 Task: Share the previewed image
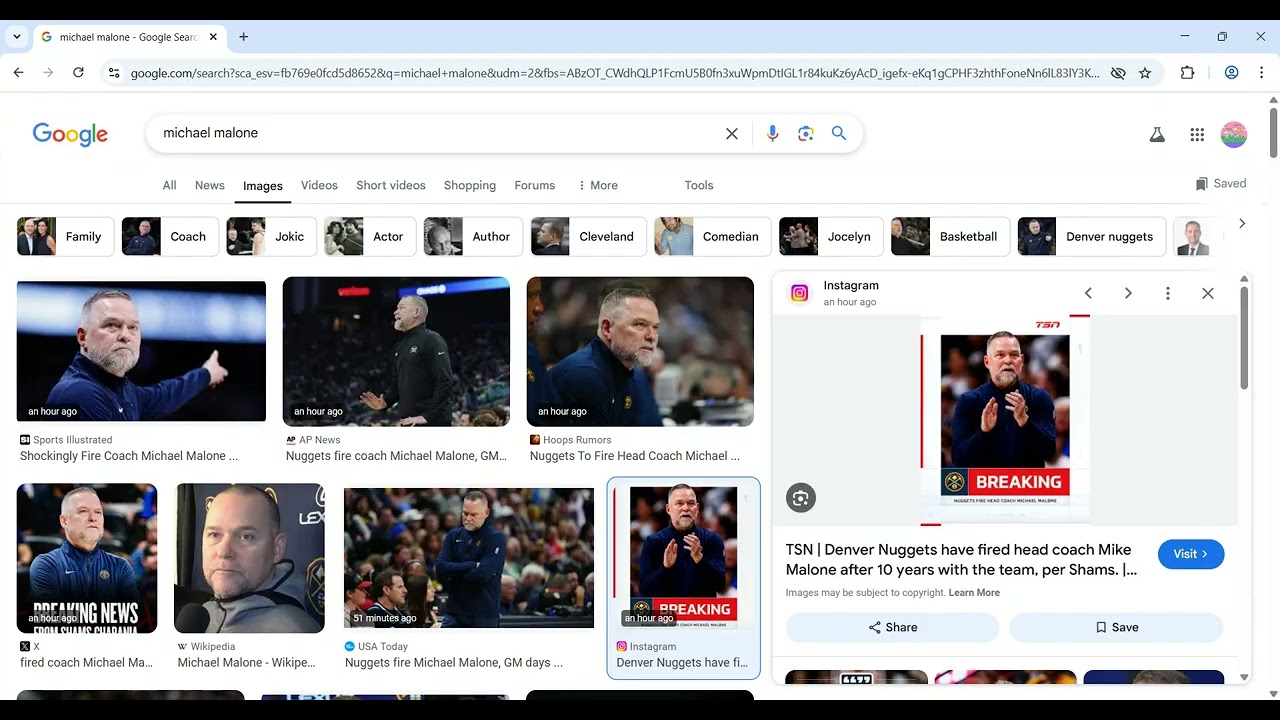892,627
